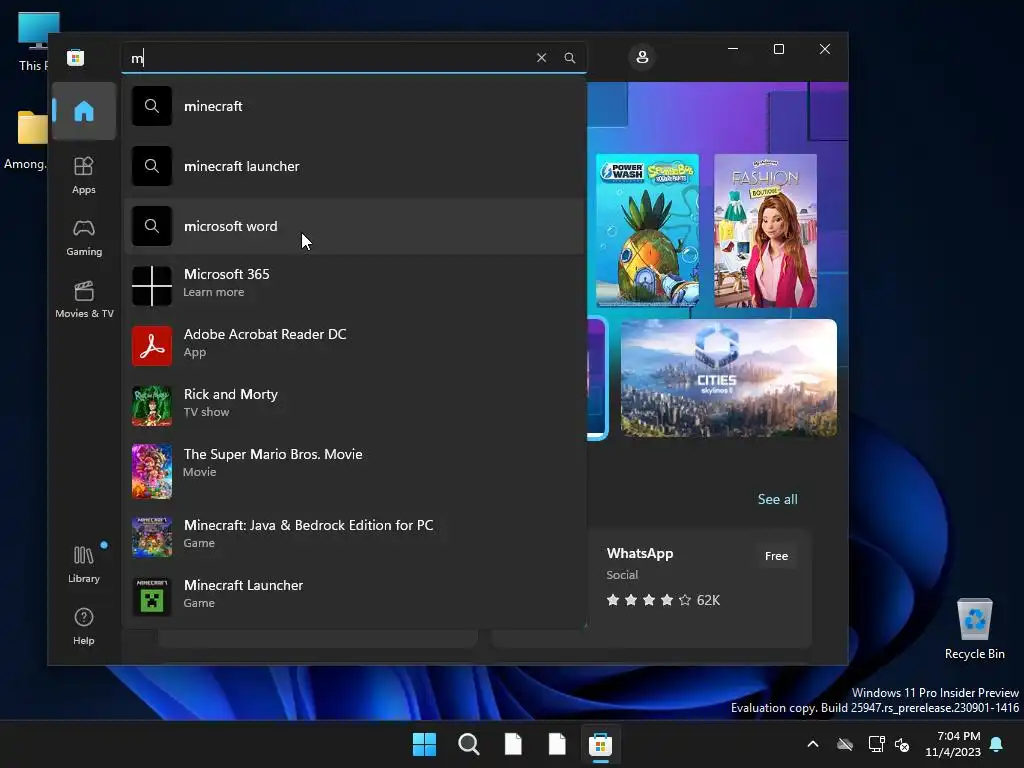This screenshot has width=1024, height=768.
Task: Click the OneDrive cloud tray icon
Action: [x=845, y=744]
